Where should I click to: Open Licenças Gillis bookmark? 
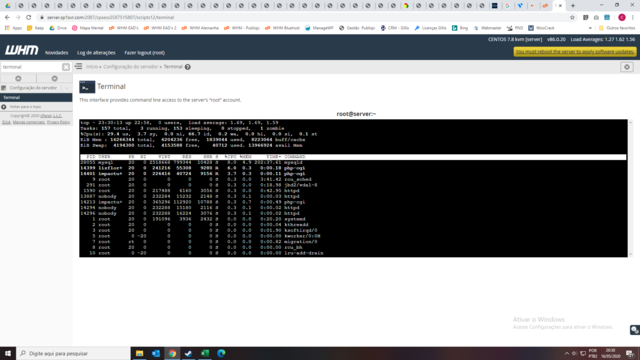(431, 28)
